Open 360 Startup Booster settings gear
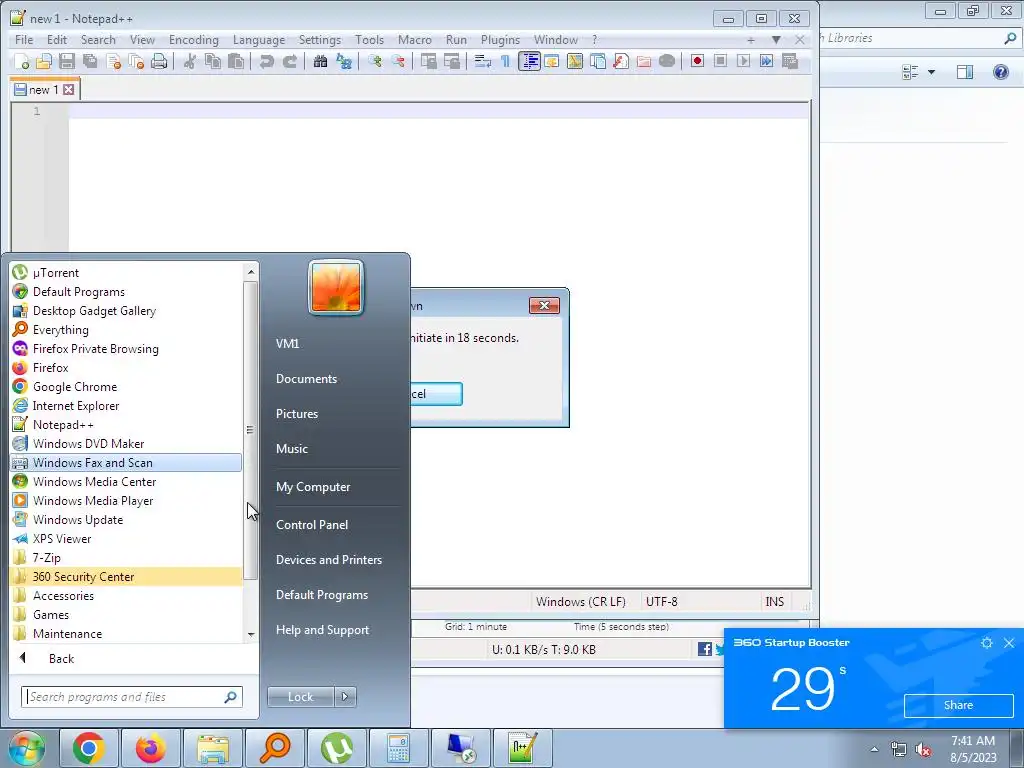The width and height of the screenshot is (1024, 768). [x=987, y=643]
